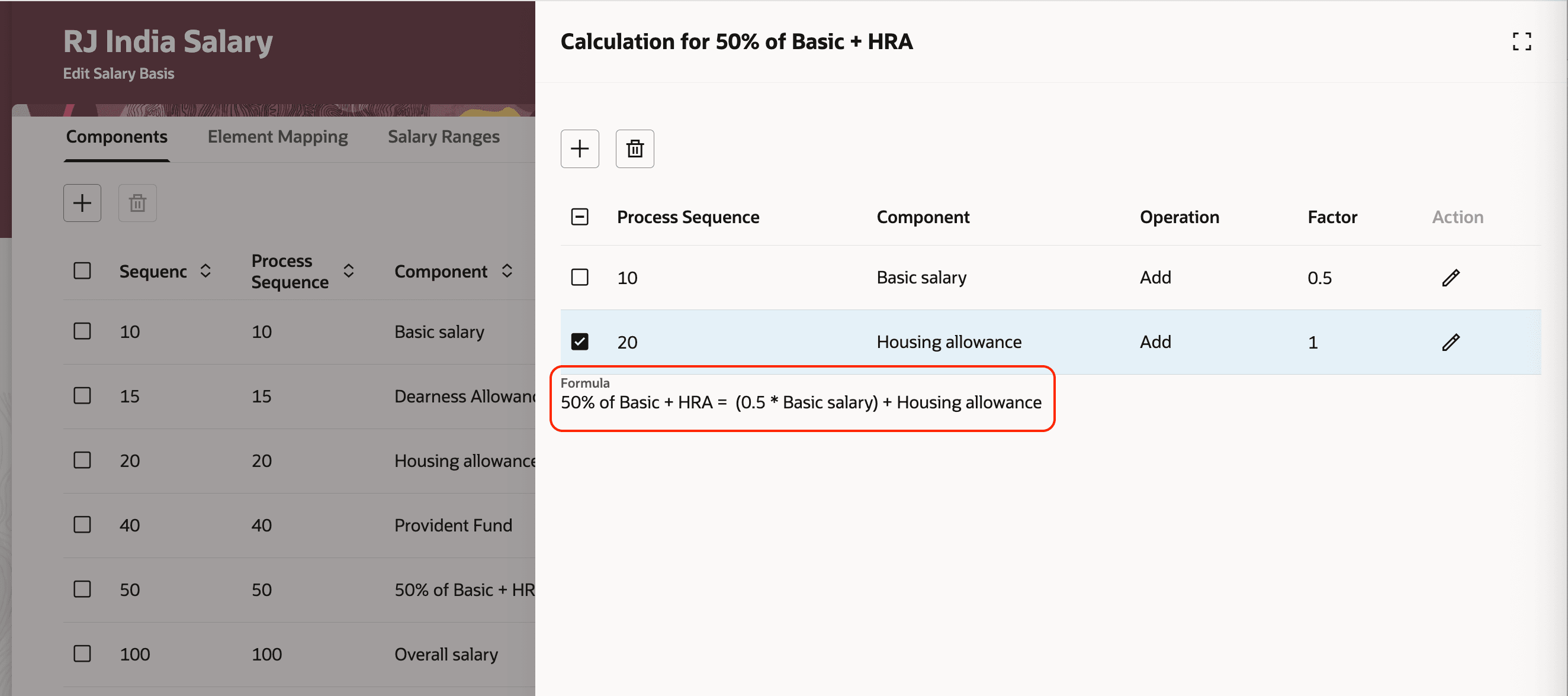Check the Provident Fund component row
1568x696 pixels.
click(82, 524)
